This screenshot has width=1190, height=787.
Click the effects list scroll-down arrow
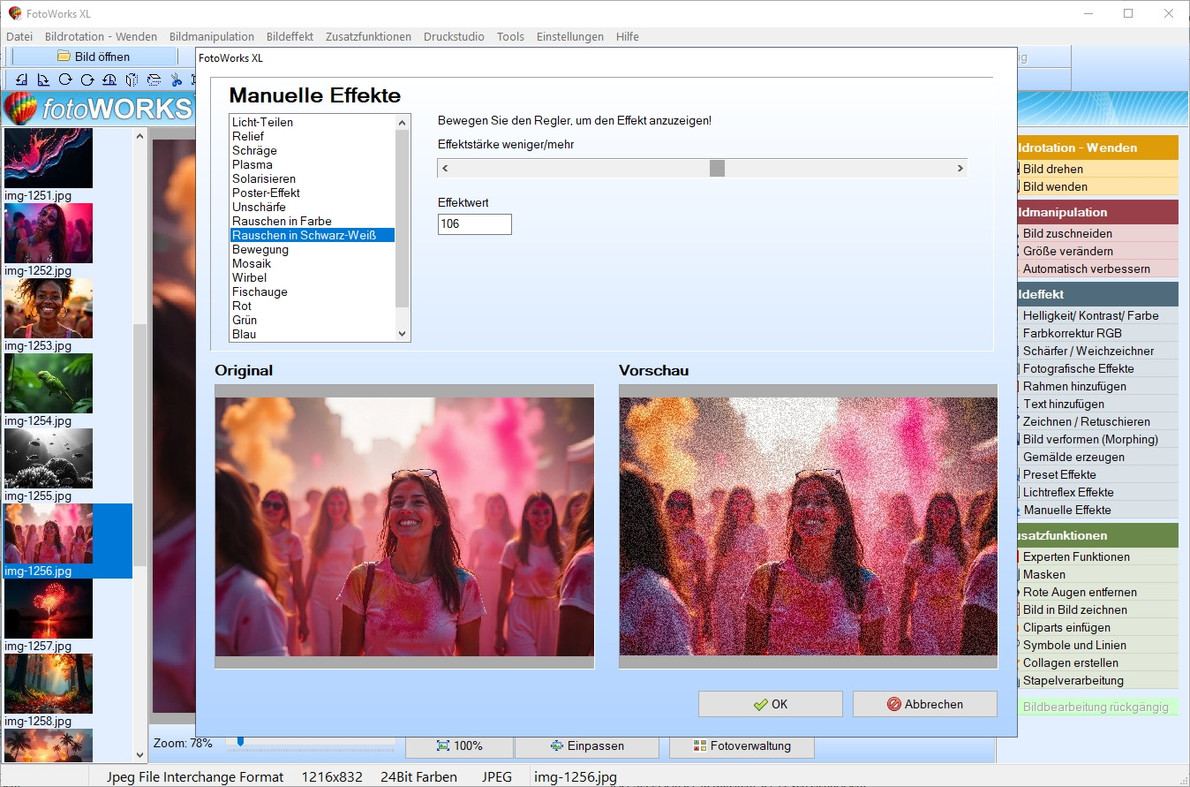pos(402,334)
